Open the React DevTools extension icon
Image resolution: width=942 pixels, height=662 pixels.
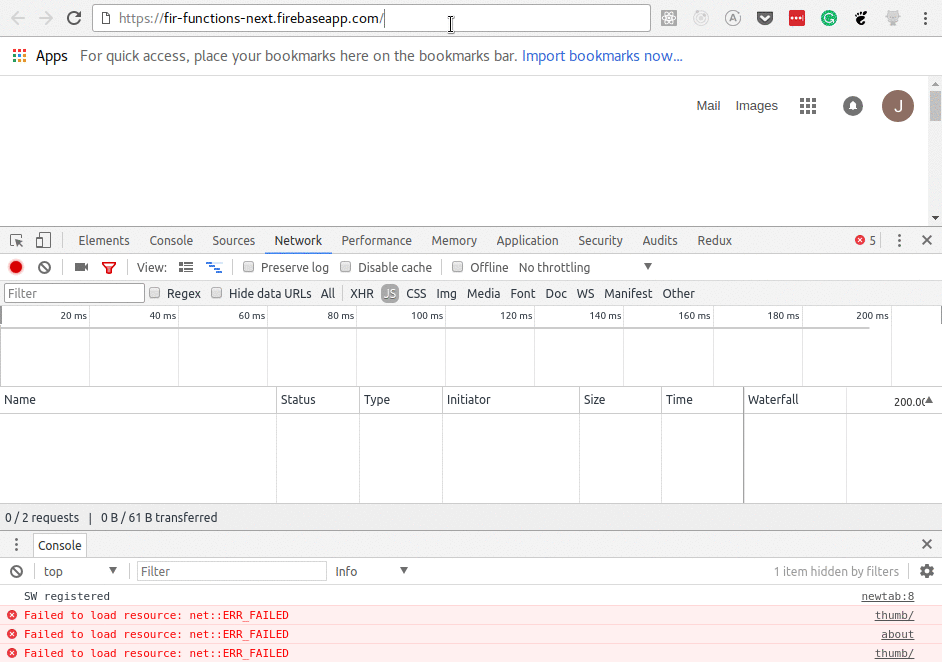(669, 18)
